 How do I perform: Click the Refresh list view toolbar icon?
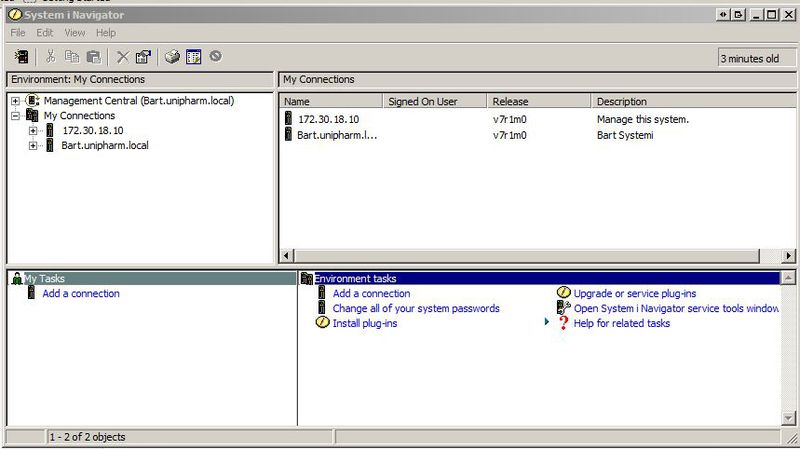point(194,57)
